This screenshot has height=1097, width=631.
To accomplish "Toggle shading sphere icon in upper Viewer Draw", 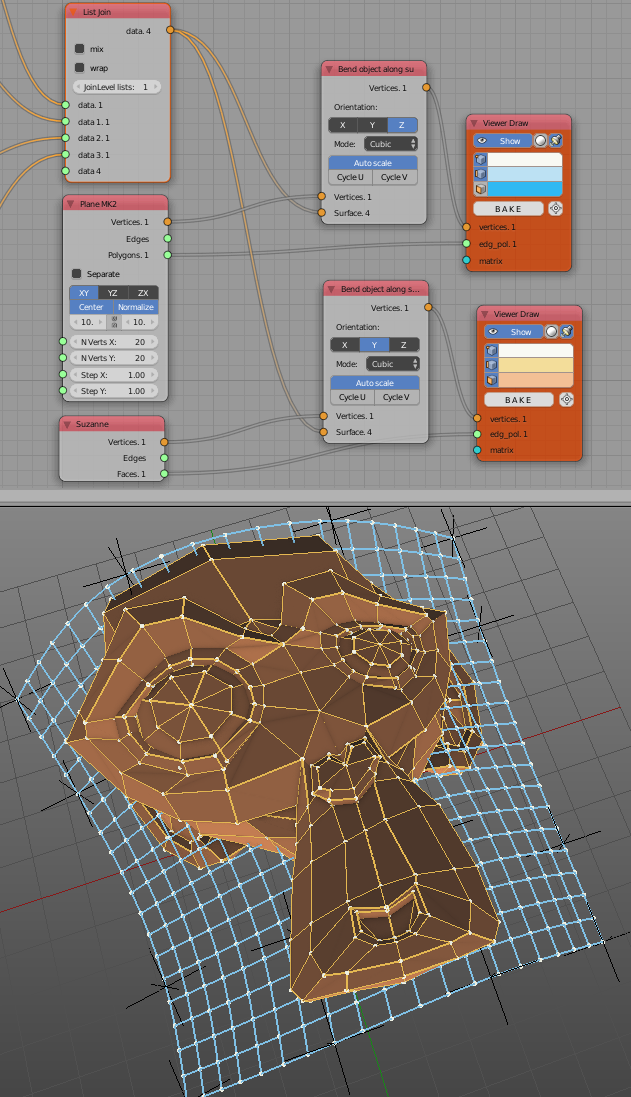I will (x=540, y=141).
